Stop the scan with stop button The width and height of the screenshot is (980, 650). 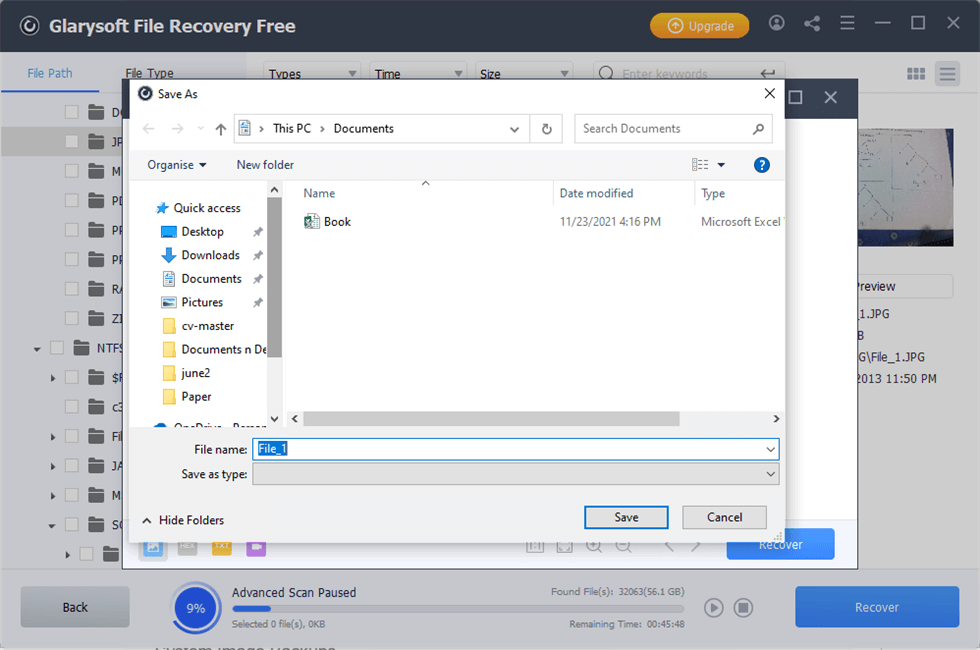point(743,607)
